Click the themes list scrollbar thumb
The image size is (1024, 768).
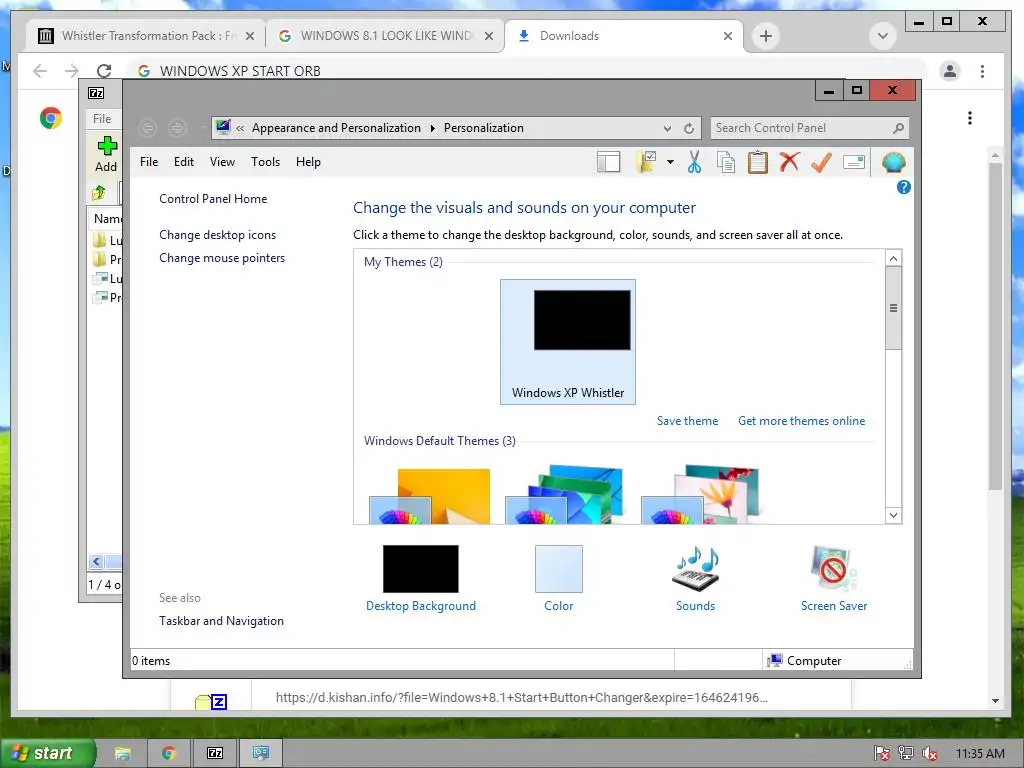pos(893,308)
